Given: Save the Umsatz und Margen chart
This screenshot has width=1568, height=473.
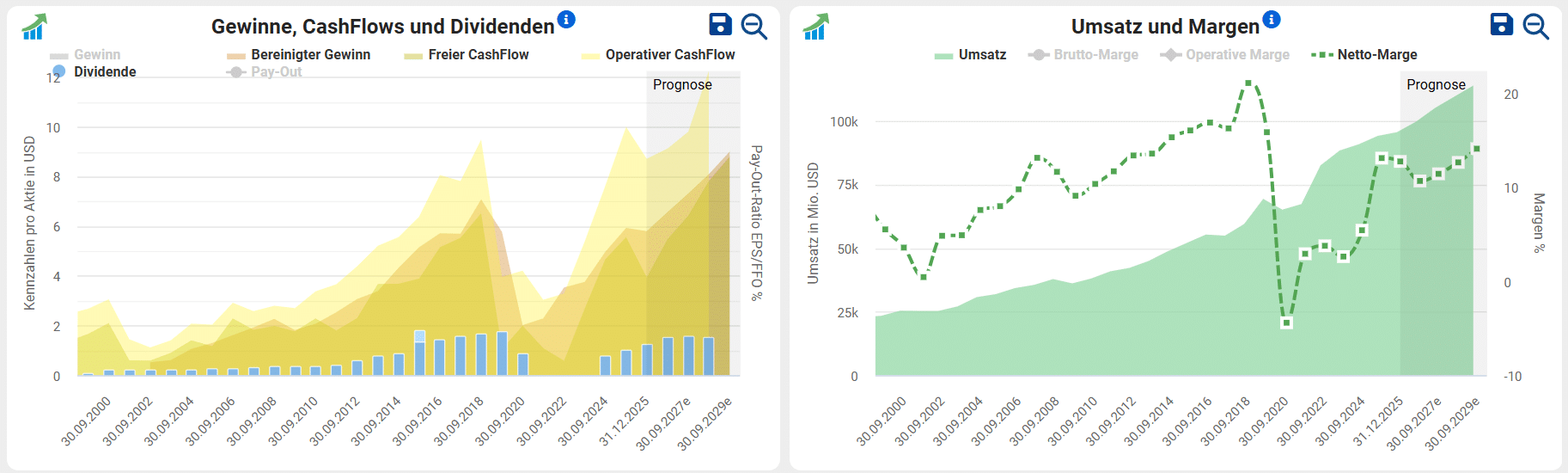Looking at the screenshot, I should (1501, 25).
